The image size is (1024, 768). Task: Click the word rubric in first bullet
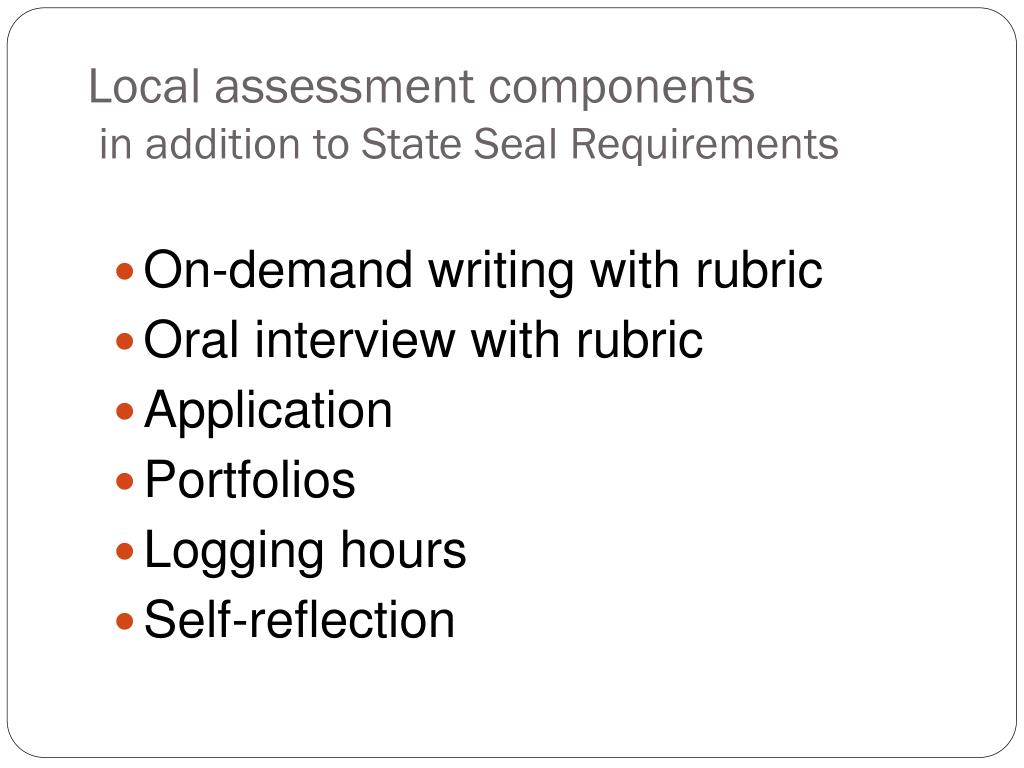[x=760, y=270]
